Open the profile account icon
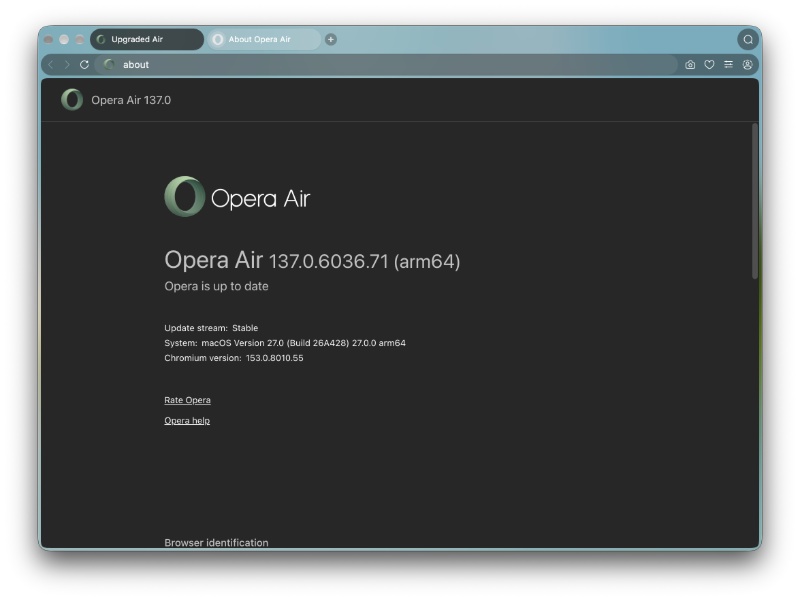 pos(747,65)
